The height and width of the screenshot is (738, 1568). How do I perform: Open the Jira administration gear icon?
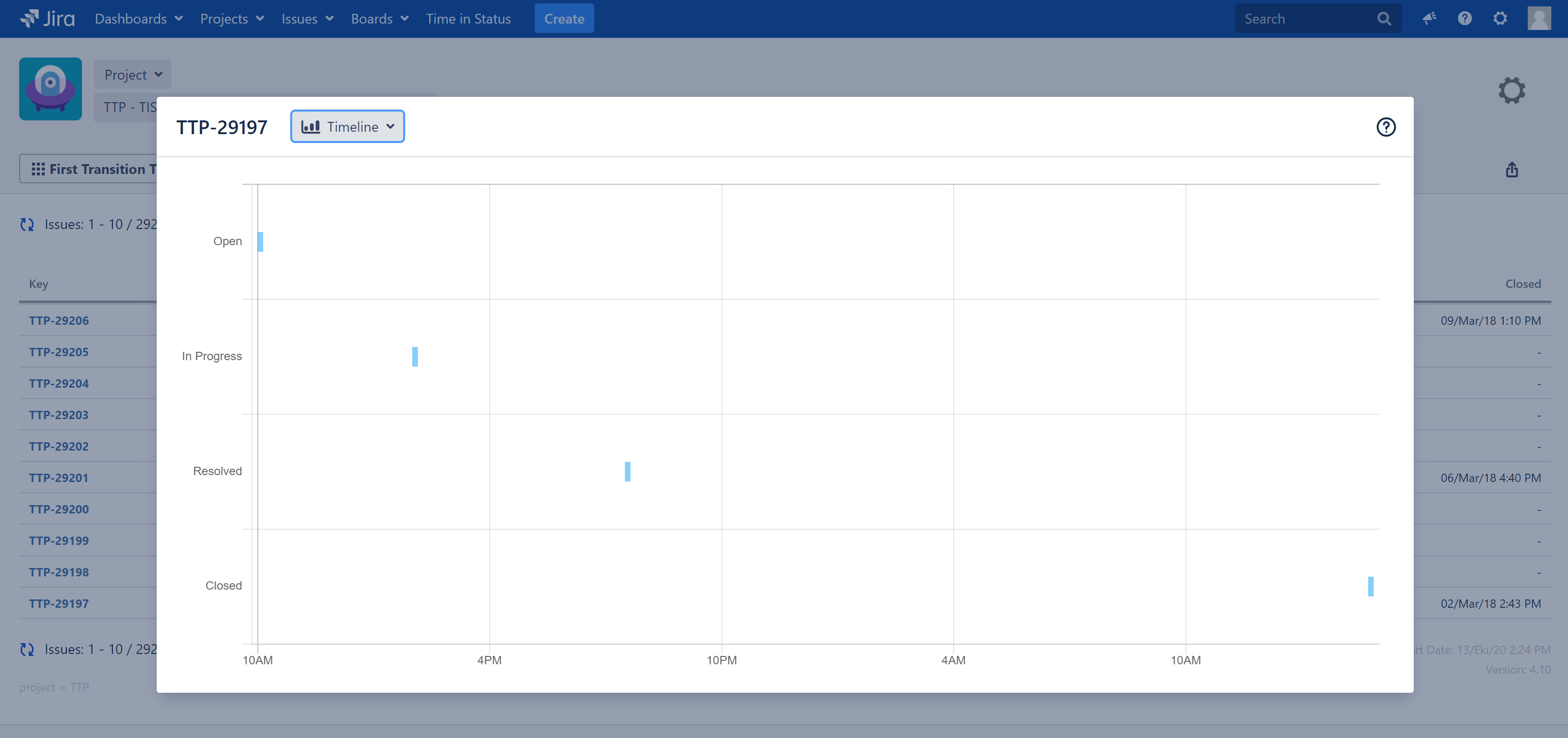click(1500, 18)
